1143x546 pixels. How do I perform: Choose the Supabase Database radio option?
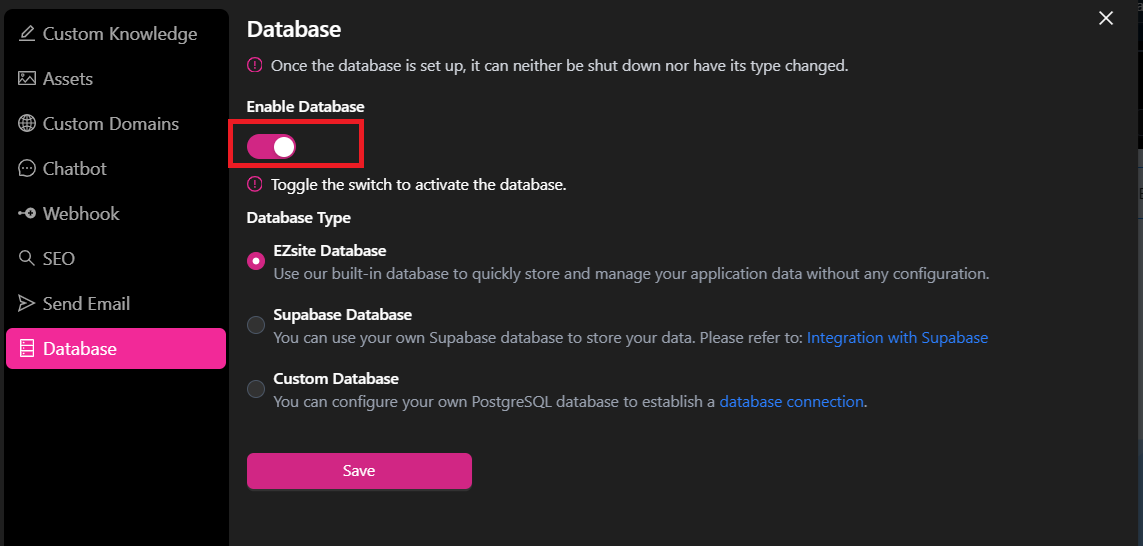click(256, 325)
